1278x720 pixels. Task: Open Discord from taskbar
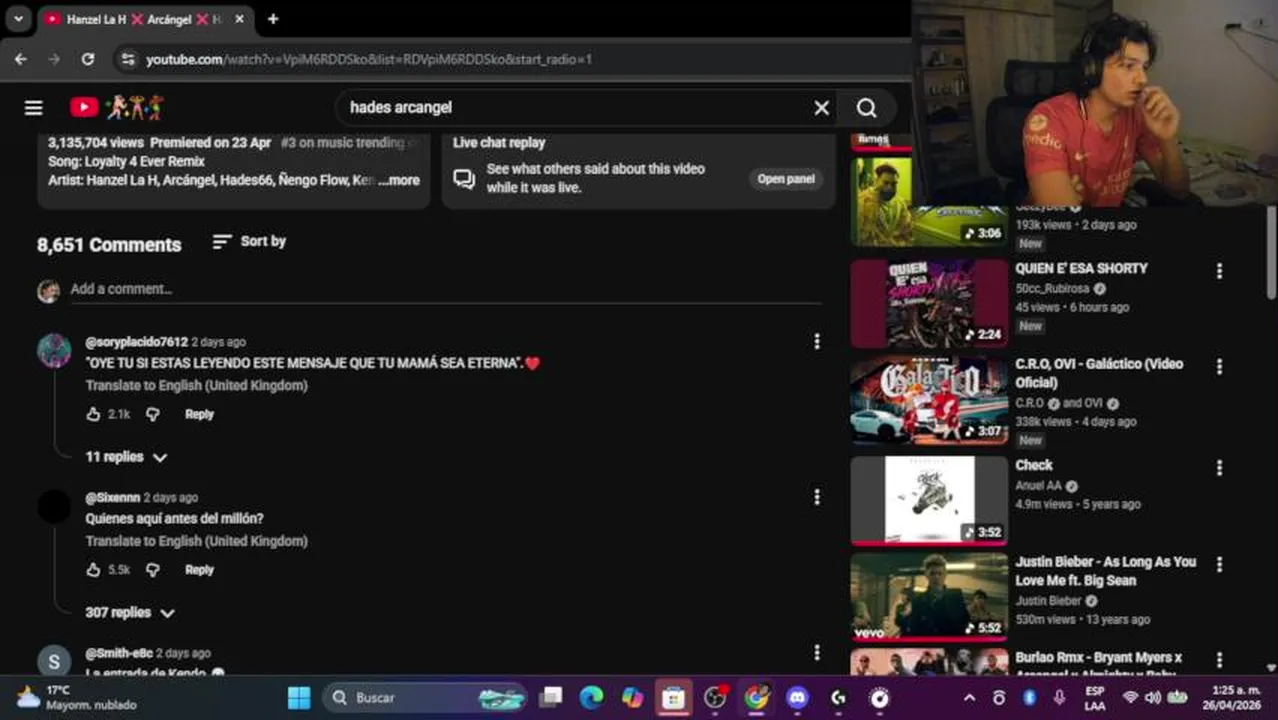(x=797, y=697)
